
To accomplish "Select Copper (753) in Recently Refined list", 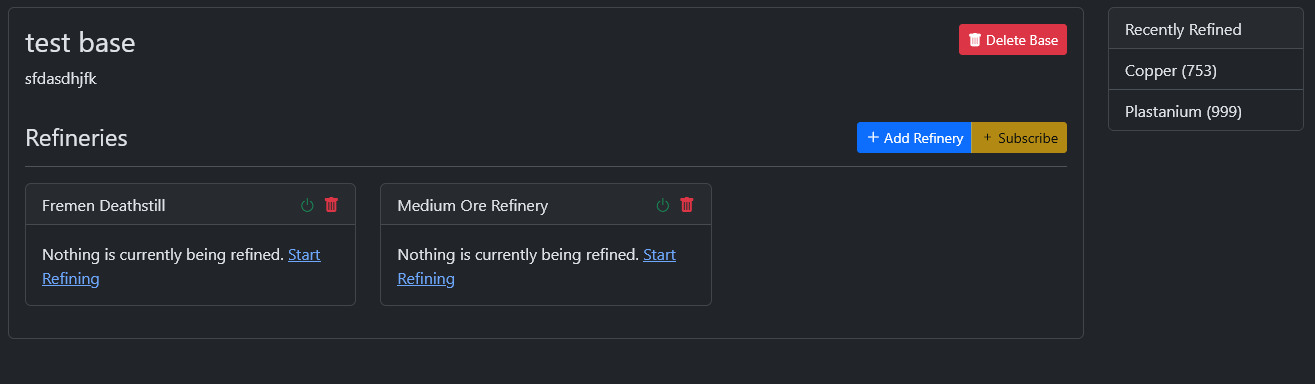I will (1205, 71).
